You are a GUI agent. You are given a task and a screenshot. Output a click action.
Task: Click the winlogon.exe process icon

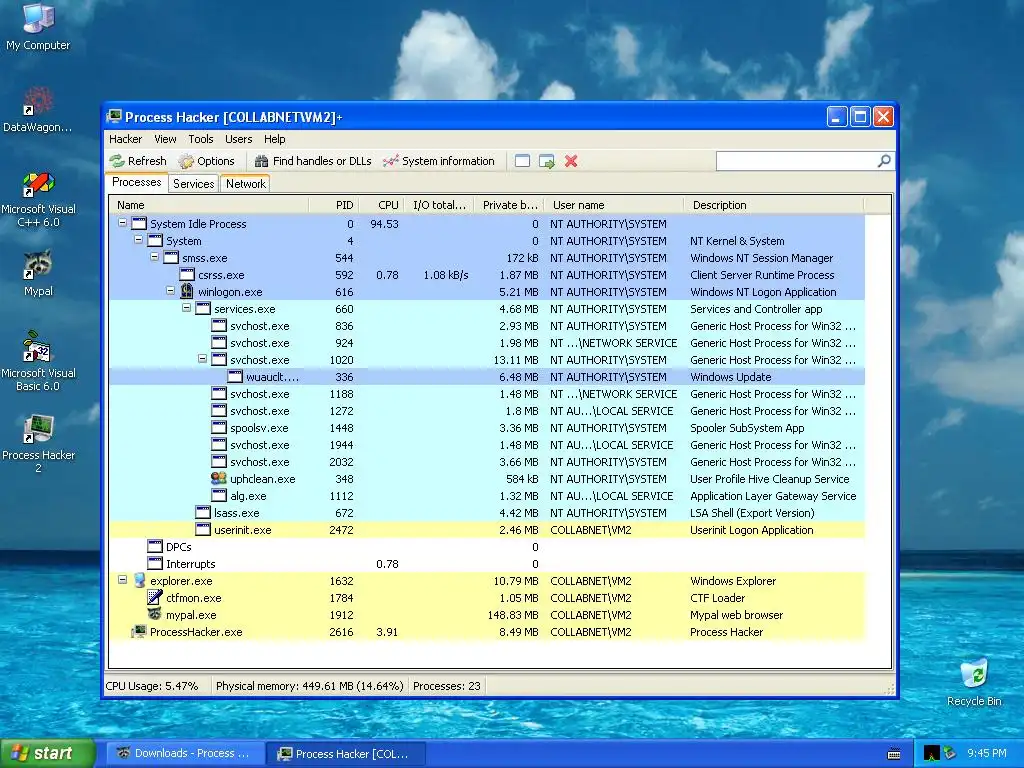187,291
